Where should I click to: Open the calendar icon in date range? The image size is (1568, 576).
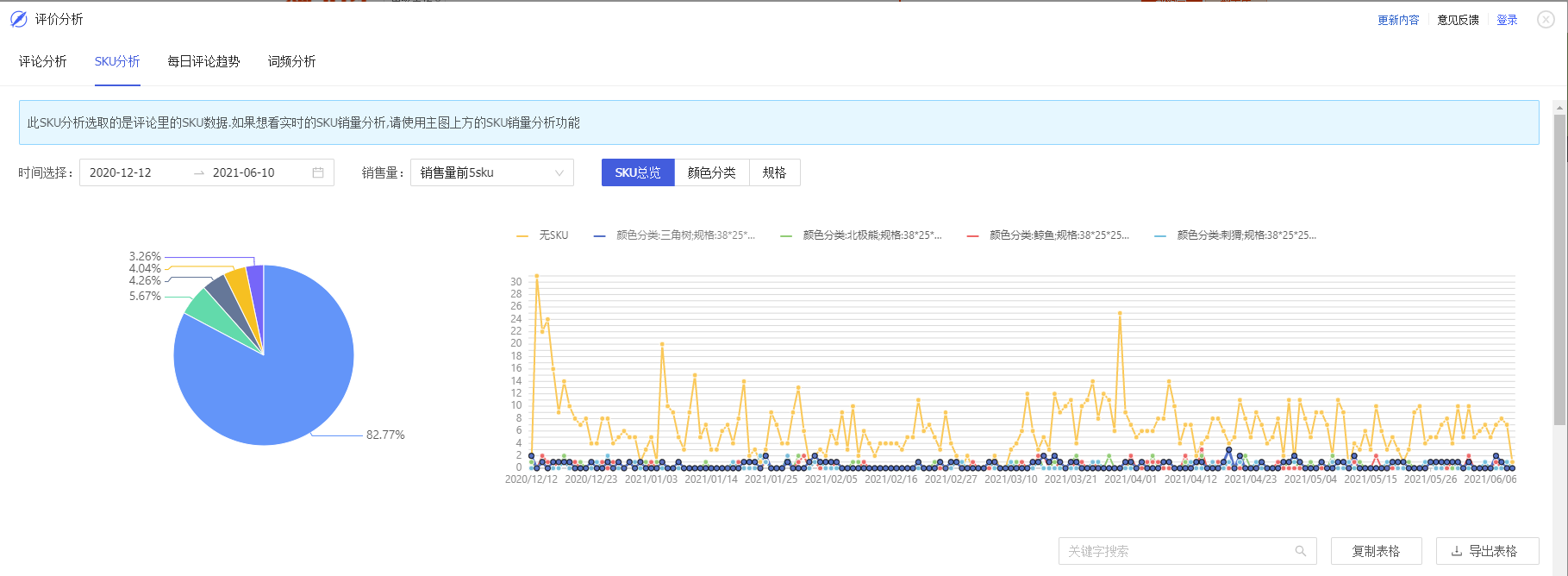(318, 172)
